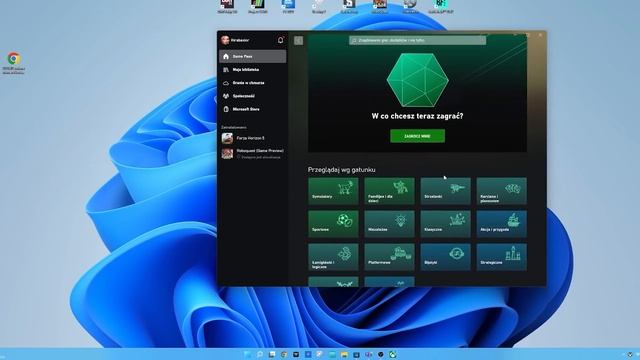Open Granie w chmurze section
The height and width of the screenshot is (360, 640).
click(252, 83)
